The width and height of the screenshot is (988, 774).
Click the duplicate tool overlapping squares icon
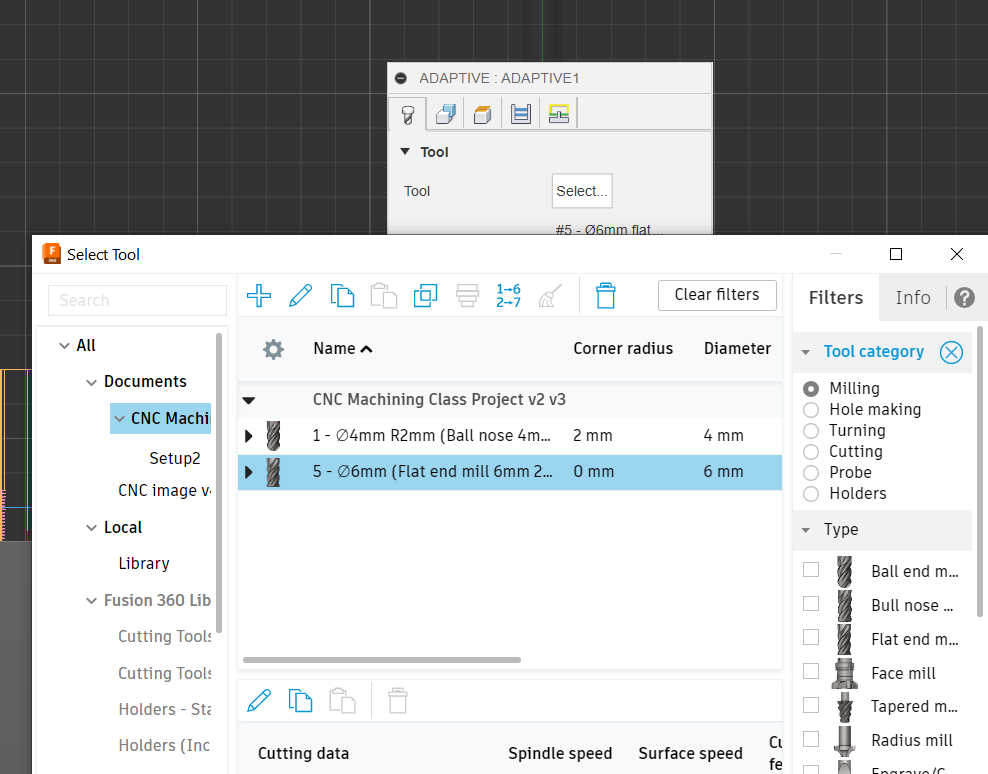point(425,295)
